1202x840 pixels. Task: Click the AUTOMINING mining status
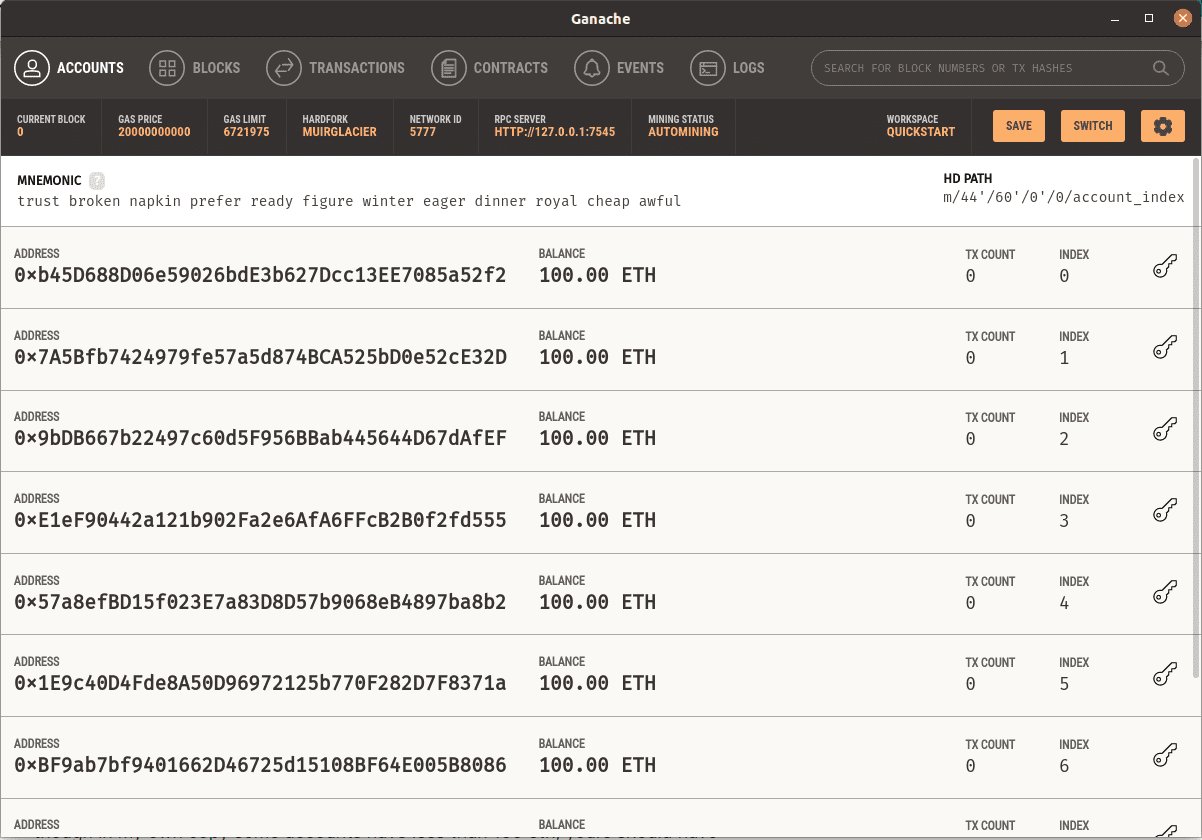[683, 132]
